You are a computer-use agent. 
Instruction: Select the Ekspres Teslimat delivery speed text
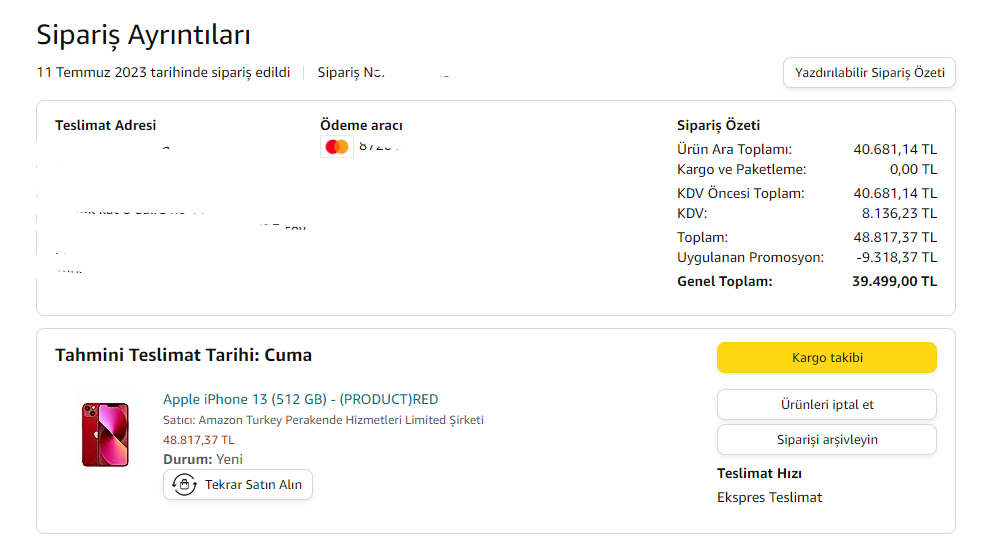coord(769,497)
